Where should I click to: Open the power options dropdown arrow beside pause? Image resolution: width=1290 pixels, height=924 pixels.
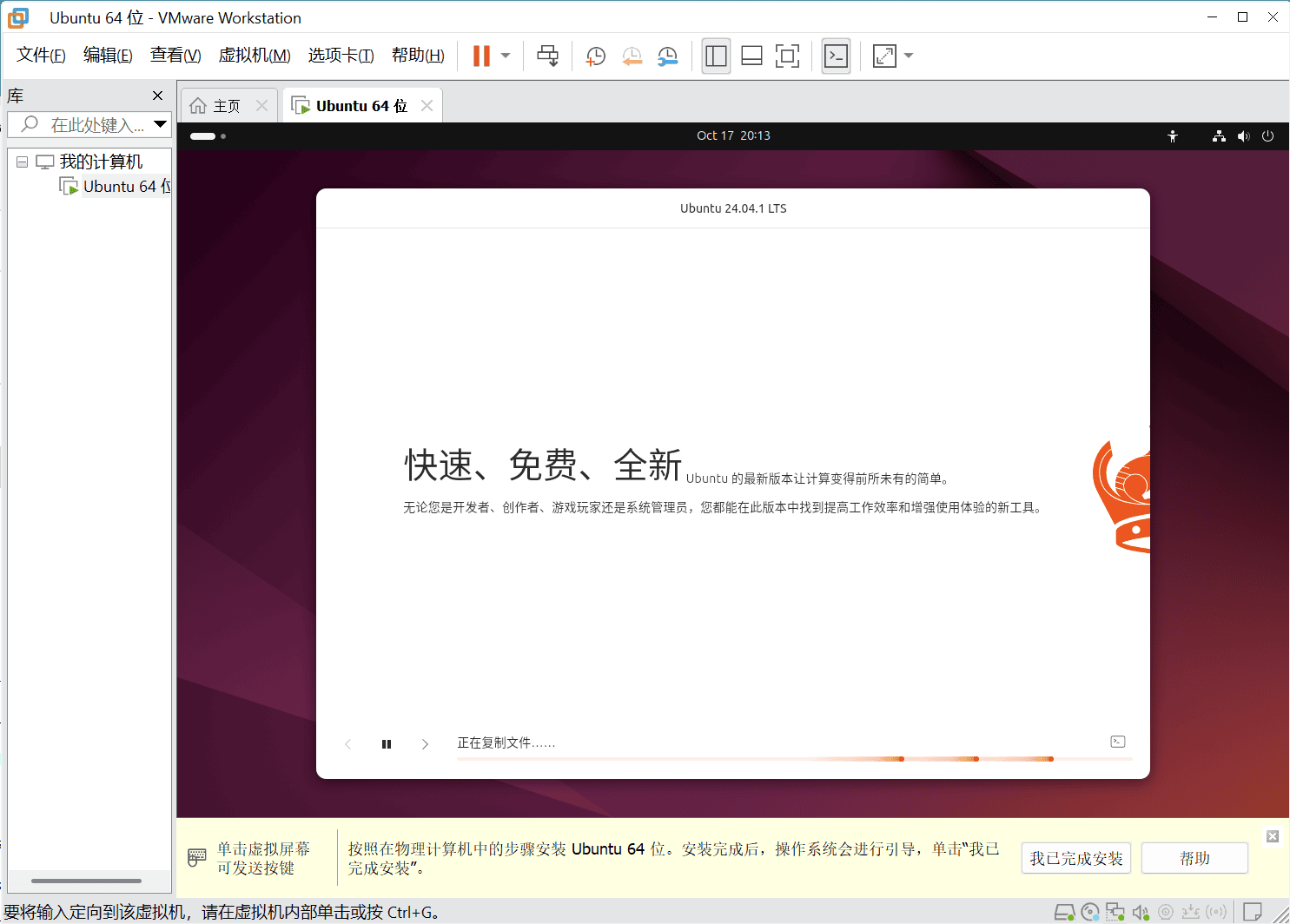pos(506,56)
